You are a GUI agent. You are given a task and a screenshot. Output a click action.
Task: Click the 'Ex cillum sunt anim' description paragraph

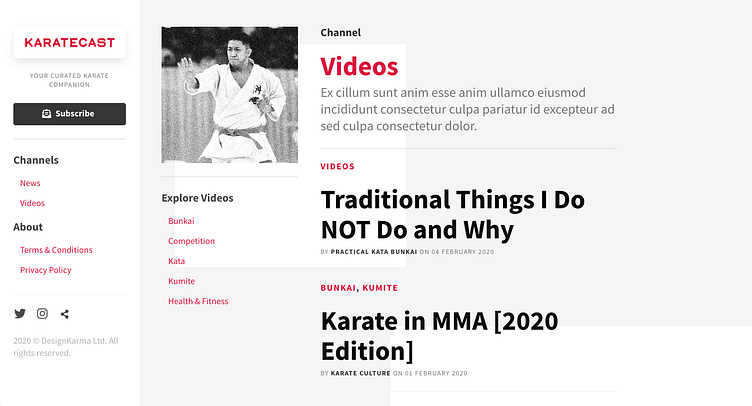coord(468,109)
